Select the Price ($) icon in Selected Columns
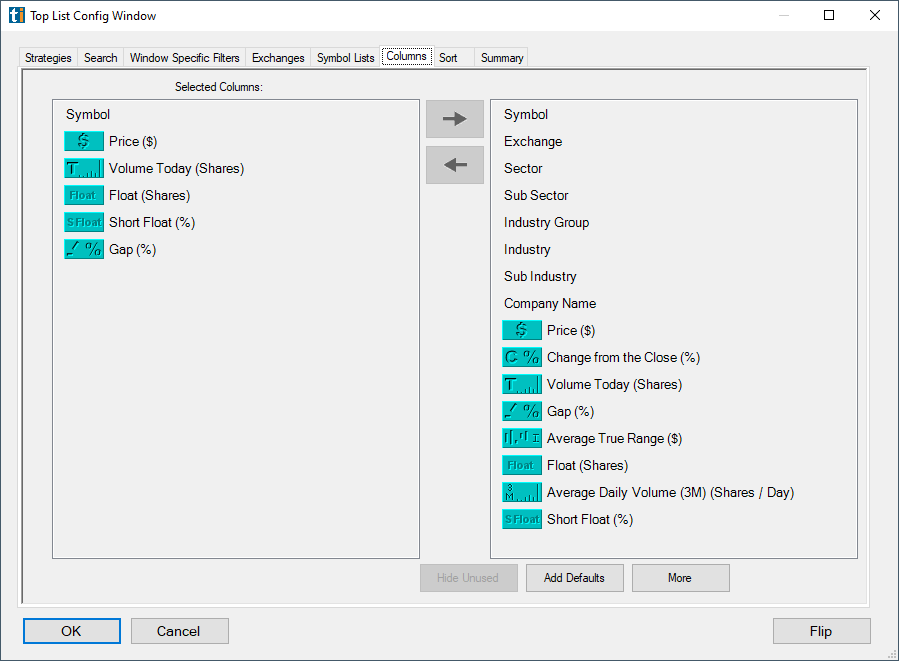 click(83, 141)
